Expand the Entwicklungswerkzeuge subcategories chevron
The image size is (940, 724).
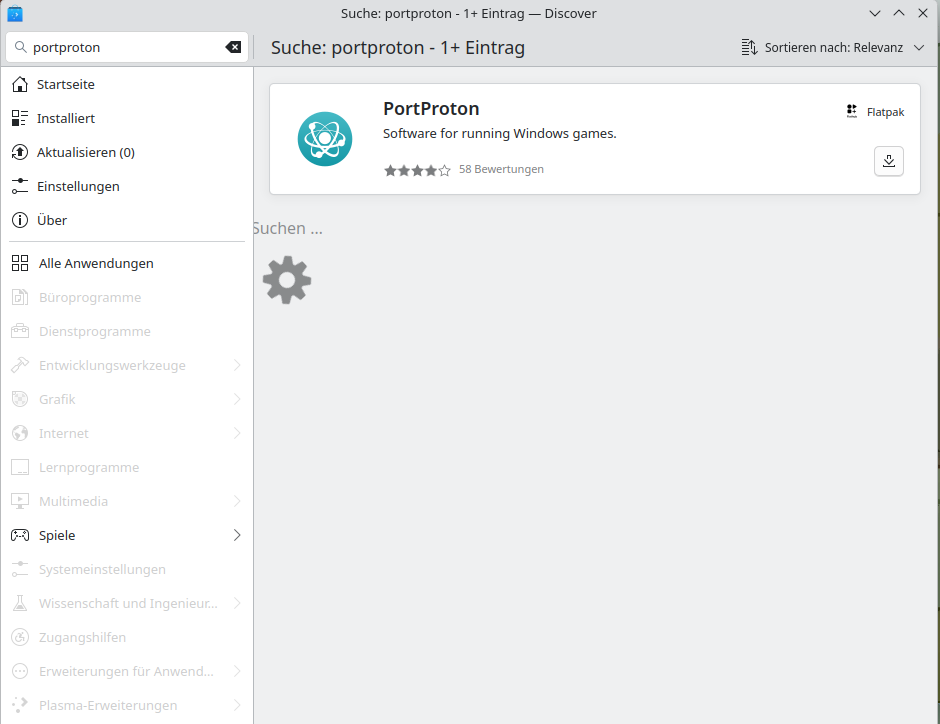tap(237, 365)
